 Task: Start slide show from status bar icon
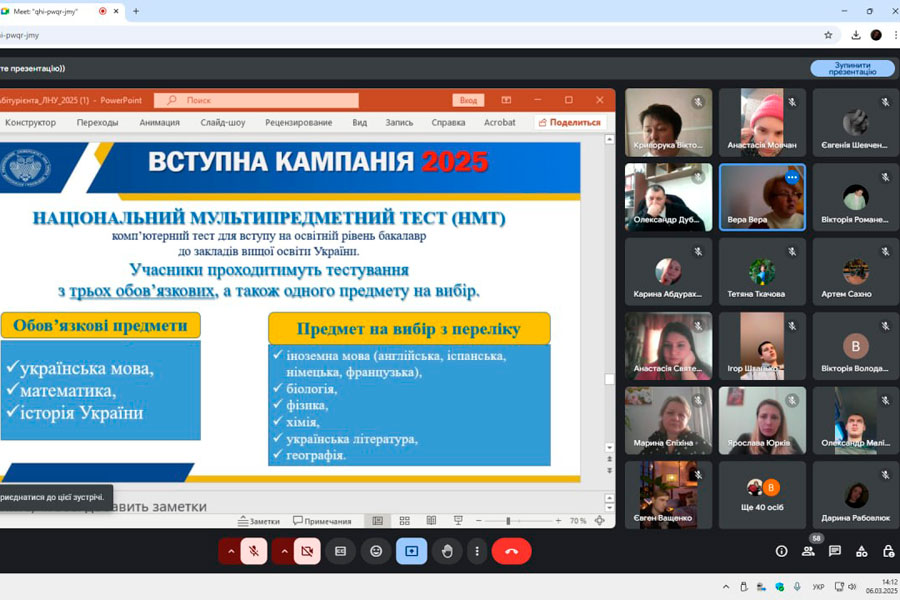tap(458, 521)
